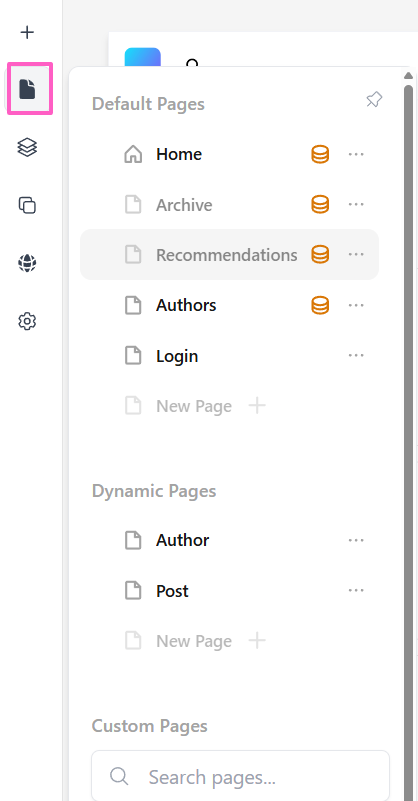Open the three-dots menu for Home page
The height and width of the screenshot is (801, 418).
(x=356, y=154)
